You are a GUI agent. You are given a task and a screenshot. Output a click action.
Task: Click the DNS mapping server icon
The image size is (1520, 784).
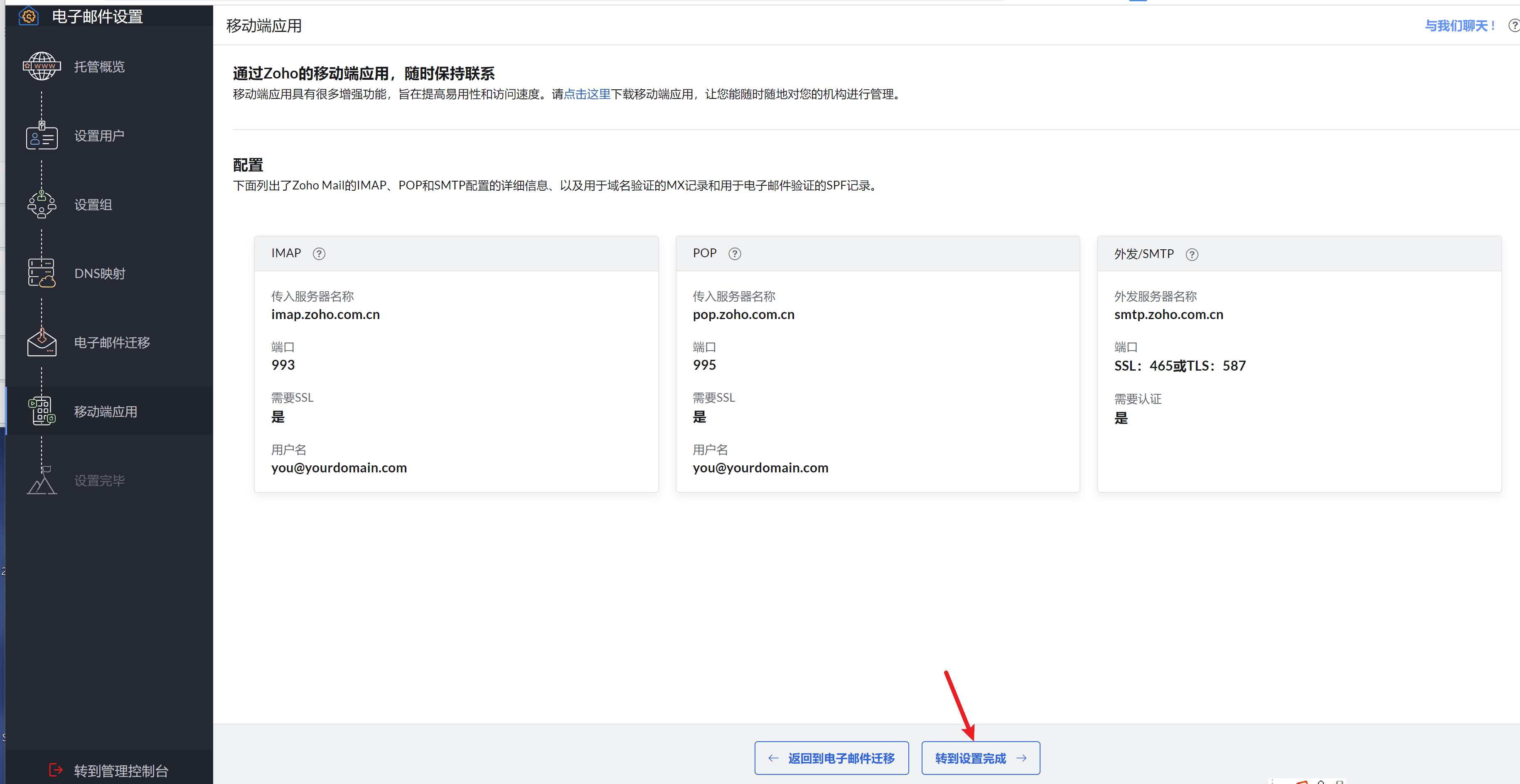pos(42,273)
